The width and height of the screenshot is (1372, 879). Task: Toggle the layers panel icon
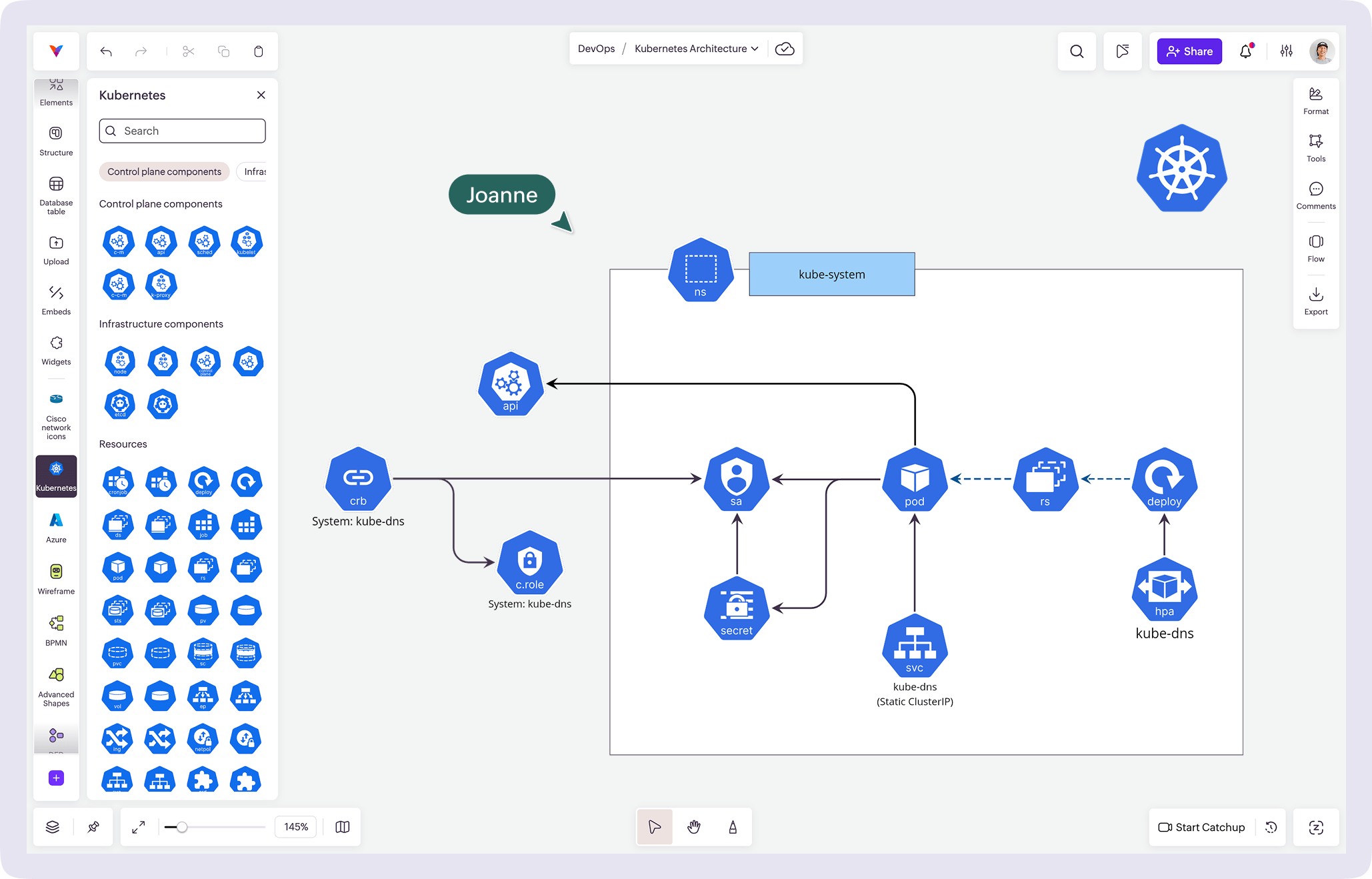click(x=53, y=827)
